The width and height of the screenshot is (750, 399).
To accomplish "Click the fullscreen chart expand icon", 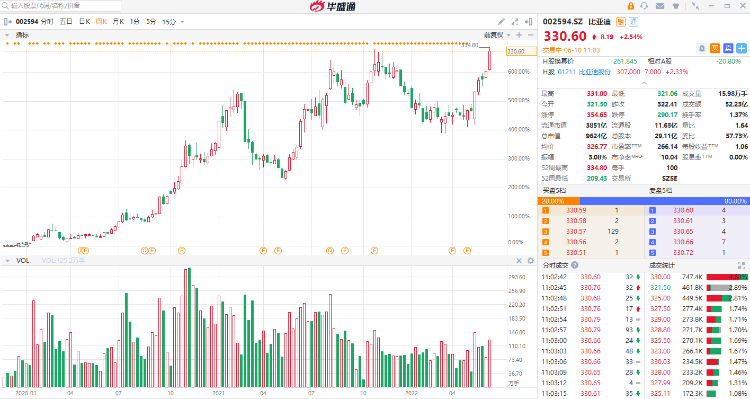I will tap(515, 22).
